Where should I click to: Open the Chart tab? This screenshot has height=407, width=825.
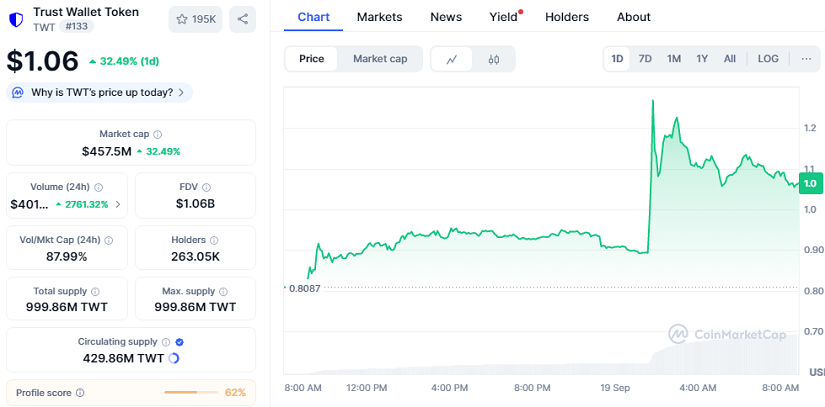(x=314, y=17)
